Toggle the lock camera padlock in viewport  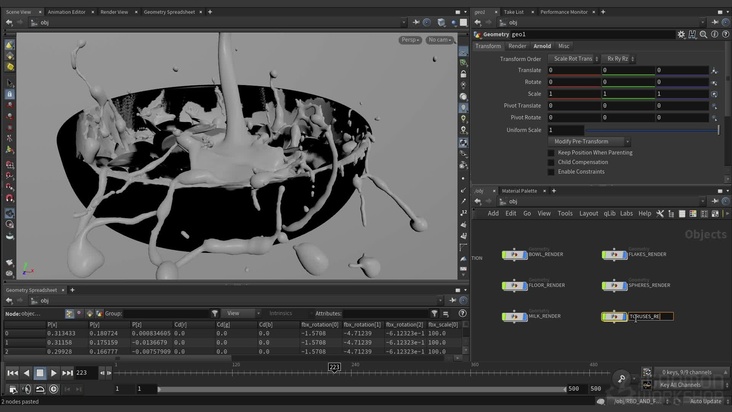point(463,74)
